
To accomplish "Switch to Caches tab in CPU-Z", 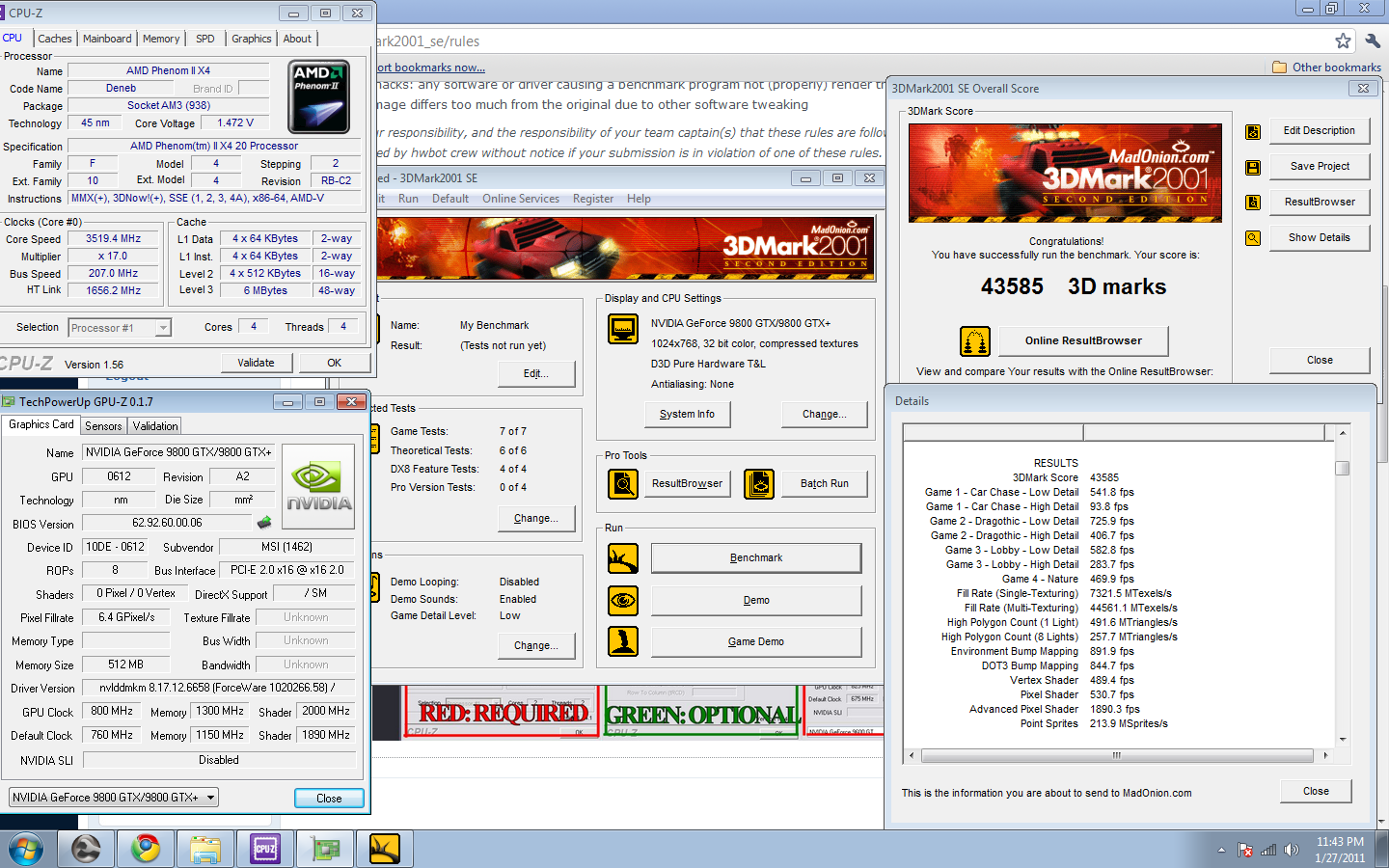I will click(x=55, y=39).
